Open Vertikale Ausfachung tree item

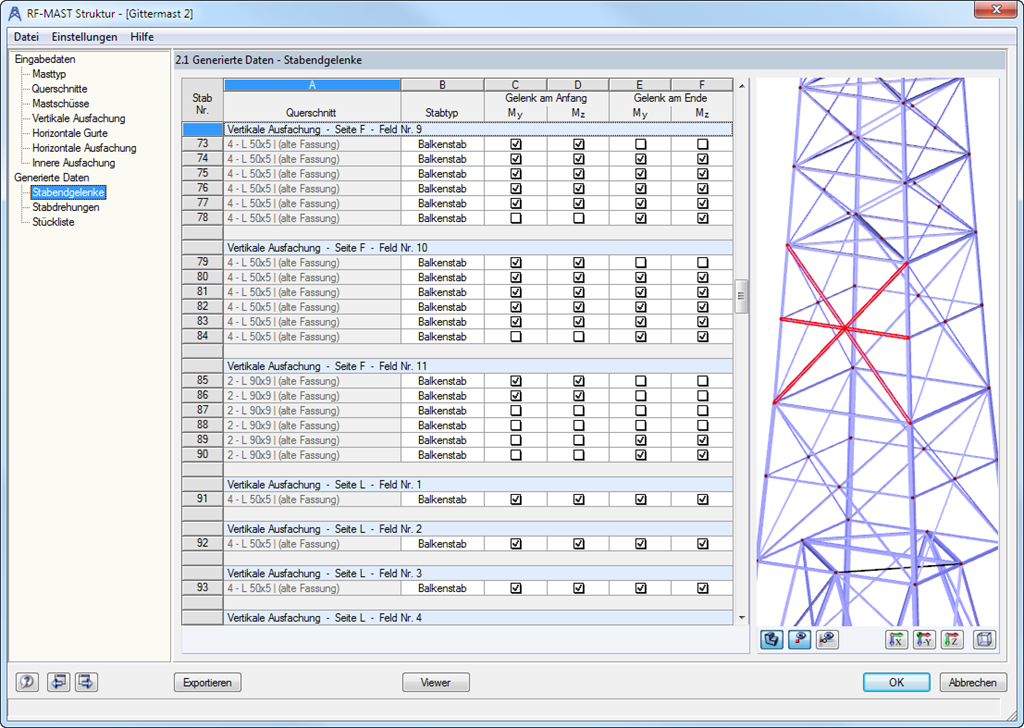click(78, 118)
